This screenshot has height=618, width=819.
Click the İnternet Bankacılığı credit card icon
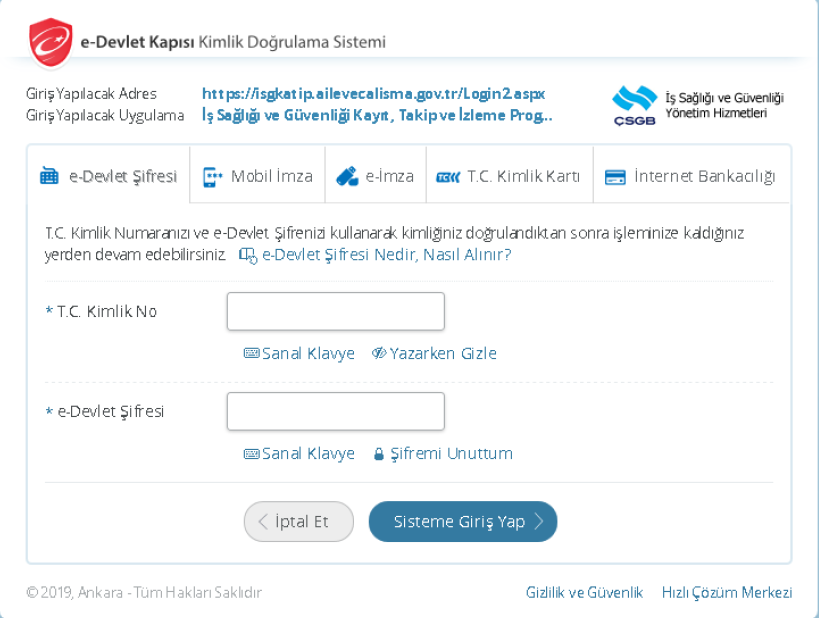pos(615,177)
